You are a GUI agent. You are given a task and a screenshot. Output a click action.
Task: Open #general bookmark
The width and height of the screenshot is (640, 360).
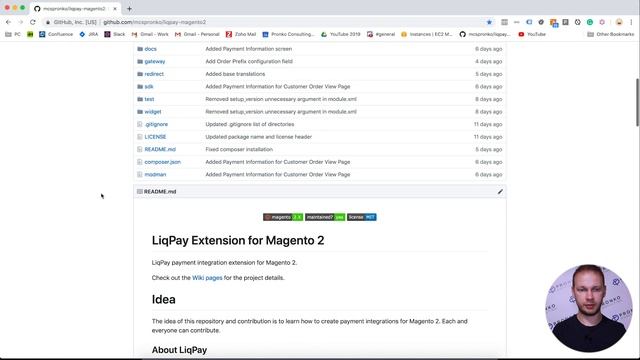coord(381,35)
